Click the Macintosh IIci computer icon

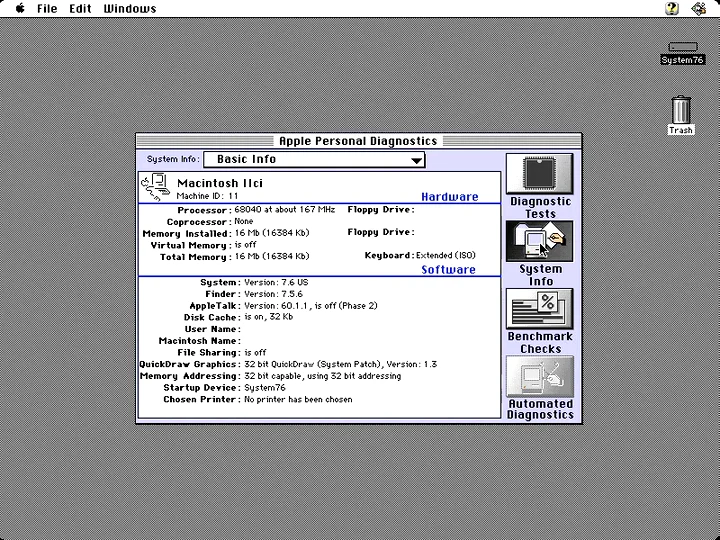coord(156,187)
